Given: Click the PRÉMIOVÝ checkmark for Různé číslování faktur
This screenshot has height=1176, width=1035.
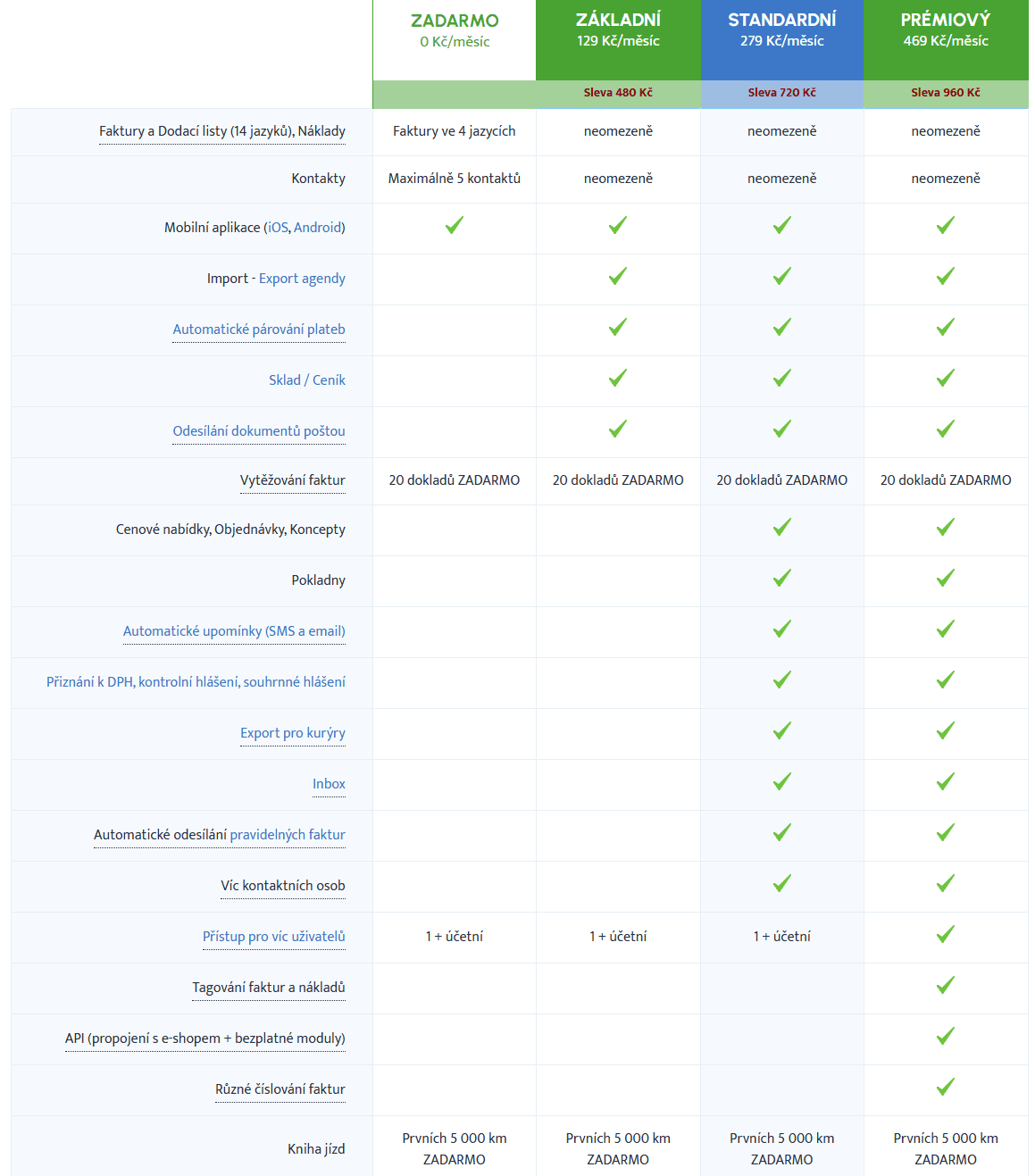Looking at the screenshot, I should click(945, 1088).
